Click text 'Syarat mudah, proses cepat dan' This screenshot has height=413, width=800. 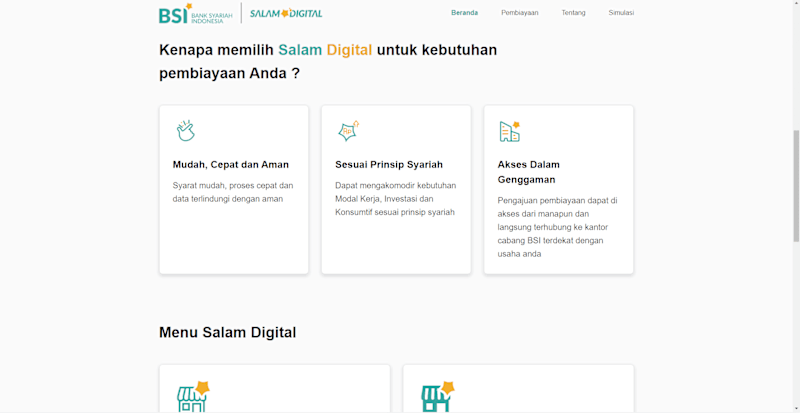point(233,185)
